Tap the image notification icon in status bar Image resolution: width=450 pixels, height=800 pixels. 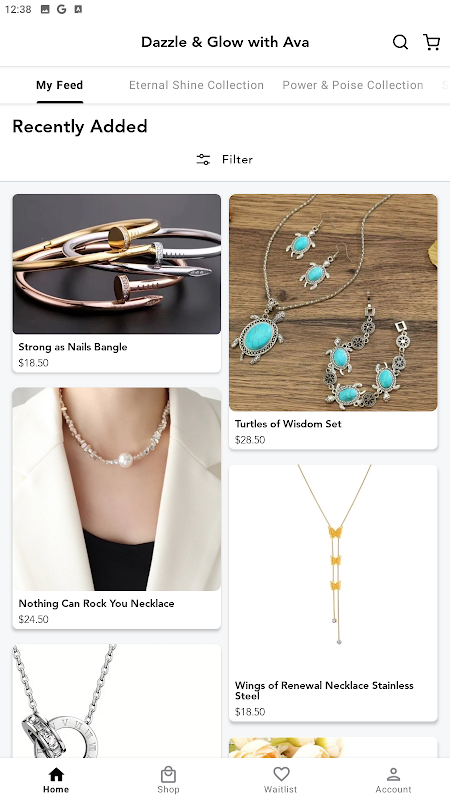click(45, 9)
